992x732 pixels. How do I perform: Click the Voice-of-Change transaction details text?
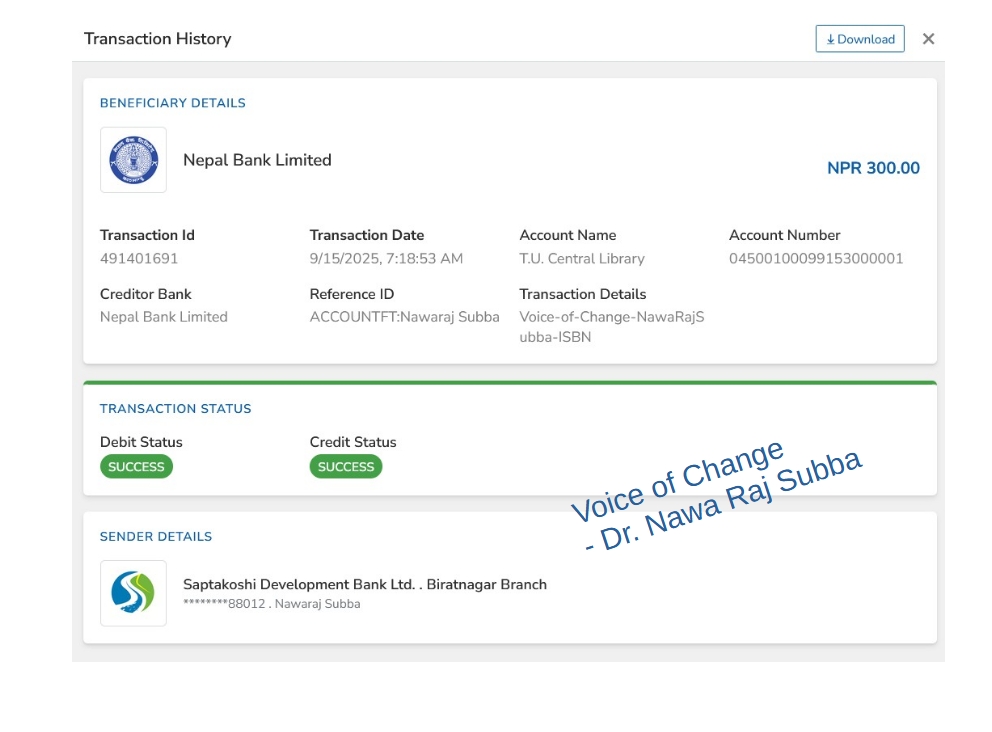[611, 327]
